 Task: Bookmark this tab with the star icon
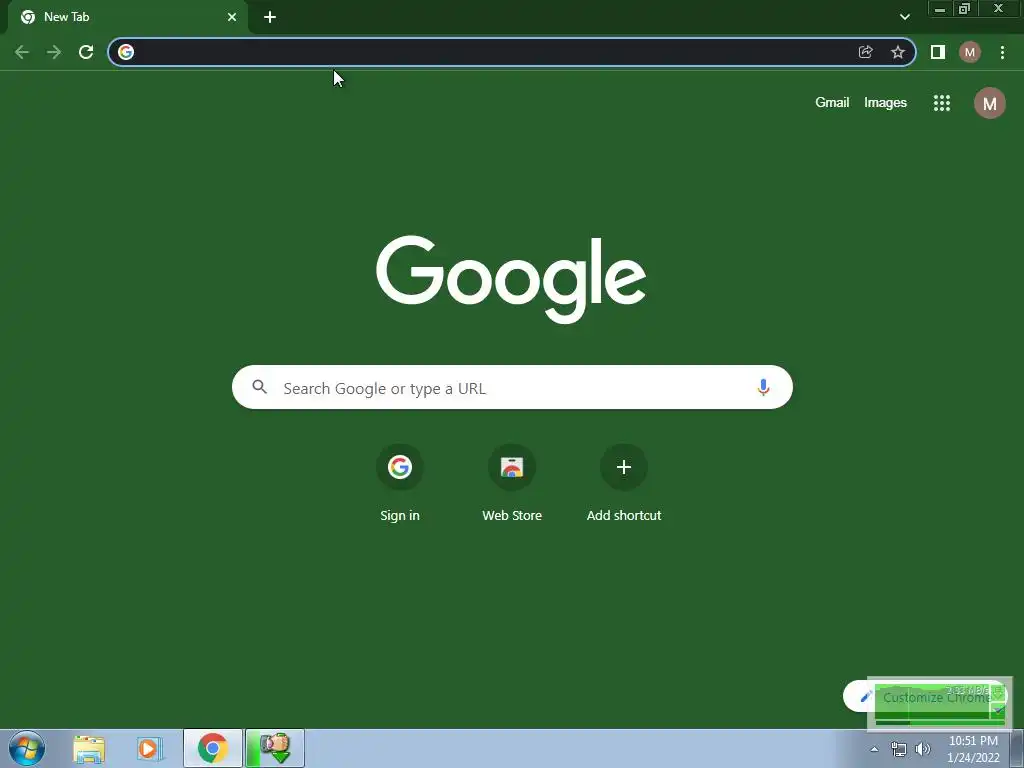click(898, 52)
